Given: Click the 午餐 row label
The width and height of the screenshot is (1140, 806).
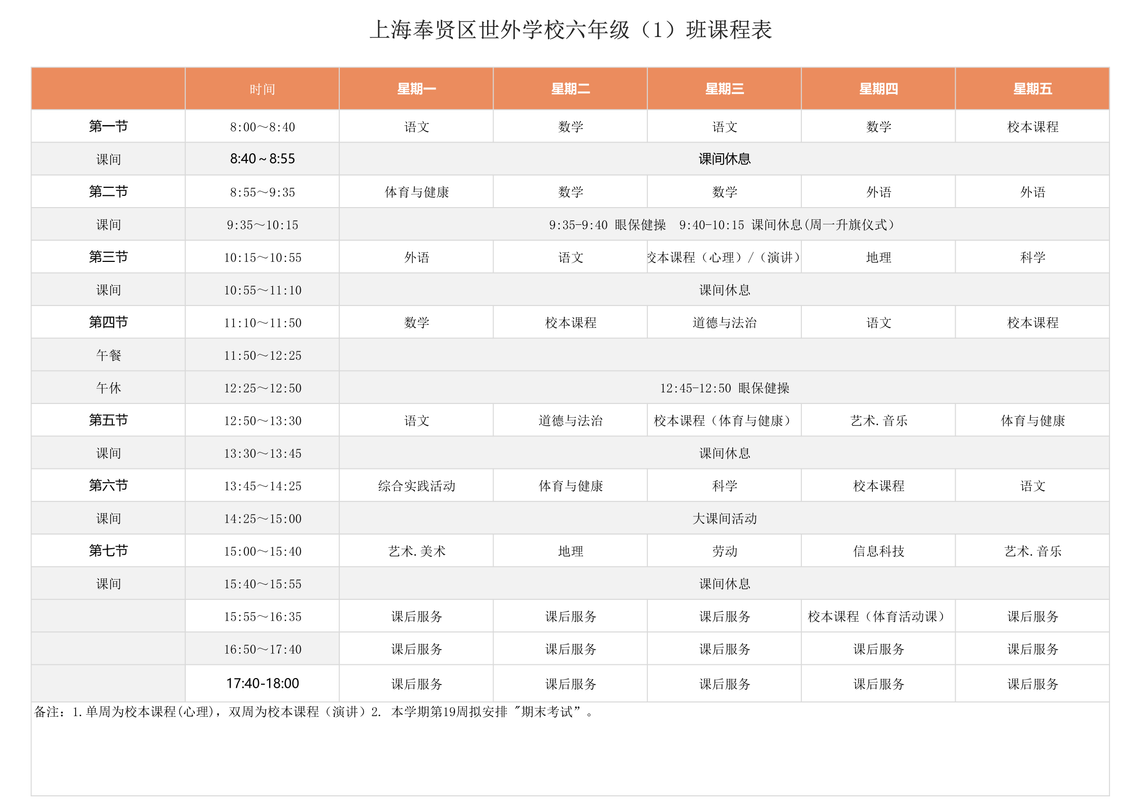Looking at the screenshot, I should tap(108, 355).
